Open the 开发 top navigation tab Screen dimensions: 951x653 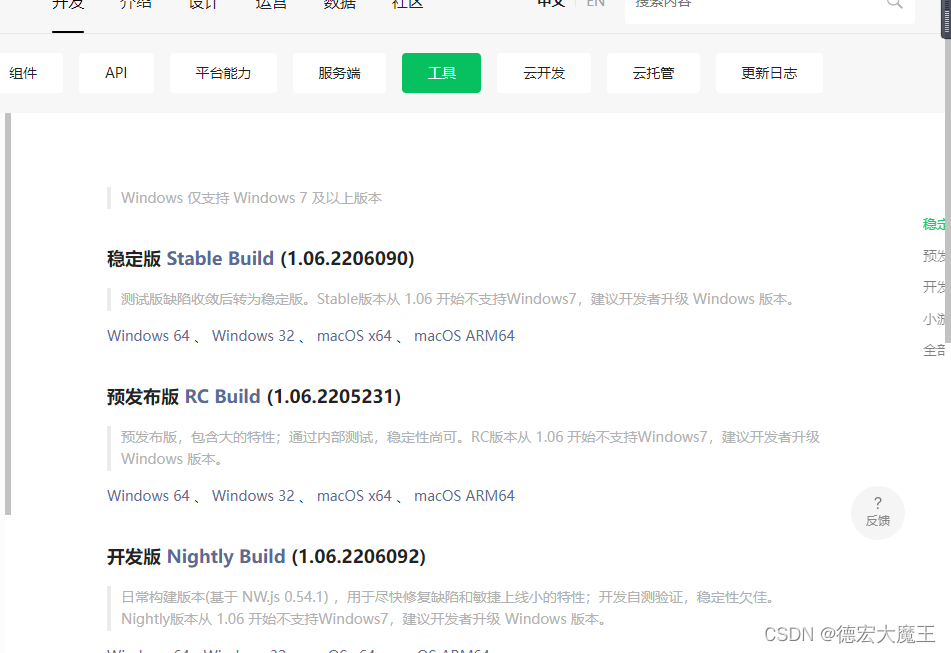(68, 5)
